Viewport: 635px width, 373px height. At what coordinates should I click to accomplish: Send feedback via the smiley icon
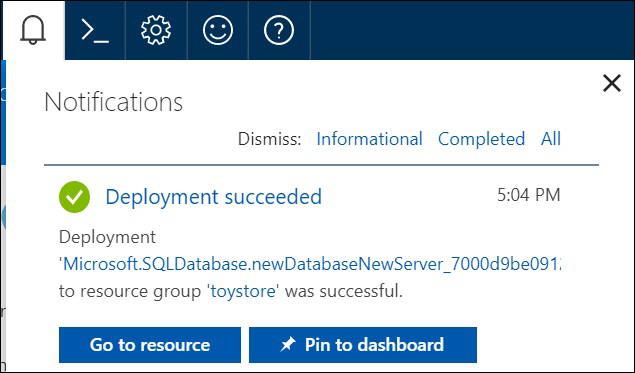(x=218, y=30)
